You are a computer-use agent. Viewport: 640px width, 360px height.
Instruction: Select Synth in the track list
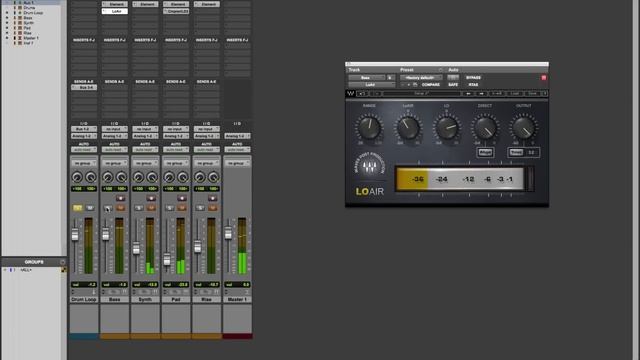29,23
